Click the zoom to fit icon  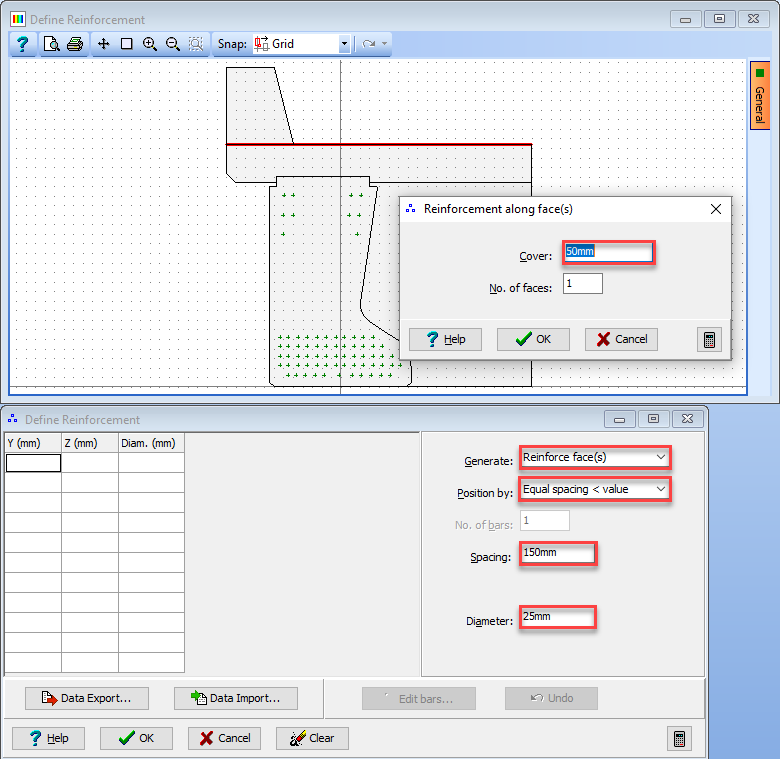point(196,44)
